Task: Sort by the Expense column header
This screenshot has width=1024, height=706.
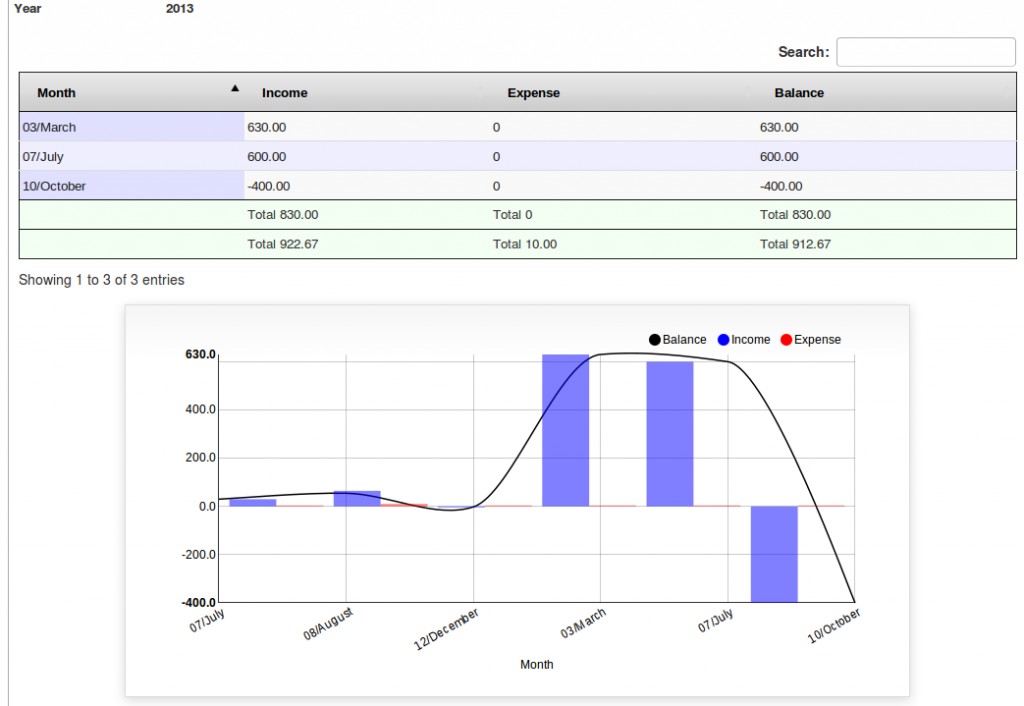Action: (x=533, y=93)
